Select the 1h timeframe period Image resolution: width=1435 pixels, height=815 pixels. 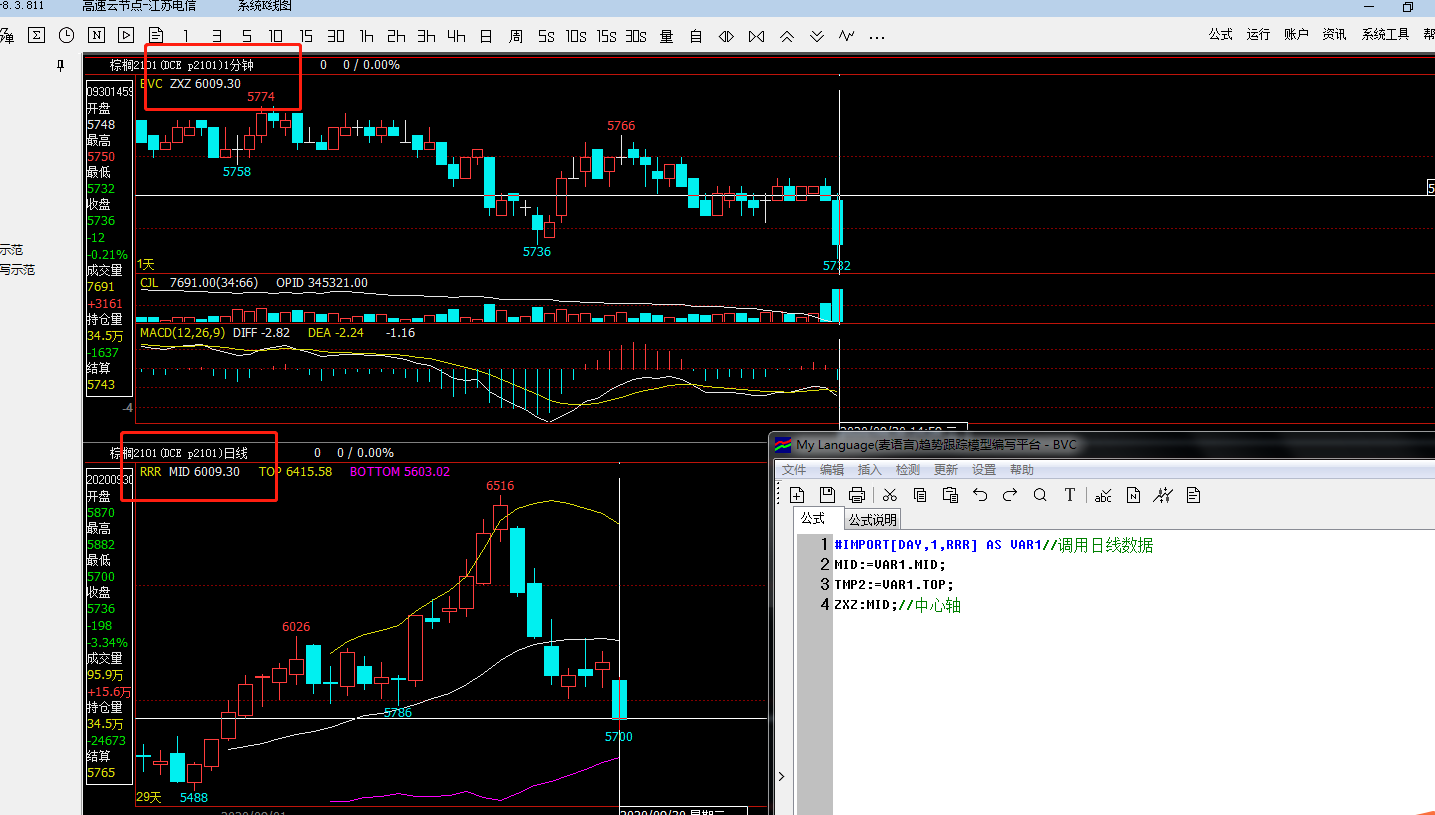click(x=367, y=36)
